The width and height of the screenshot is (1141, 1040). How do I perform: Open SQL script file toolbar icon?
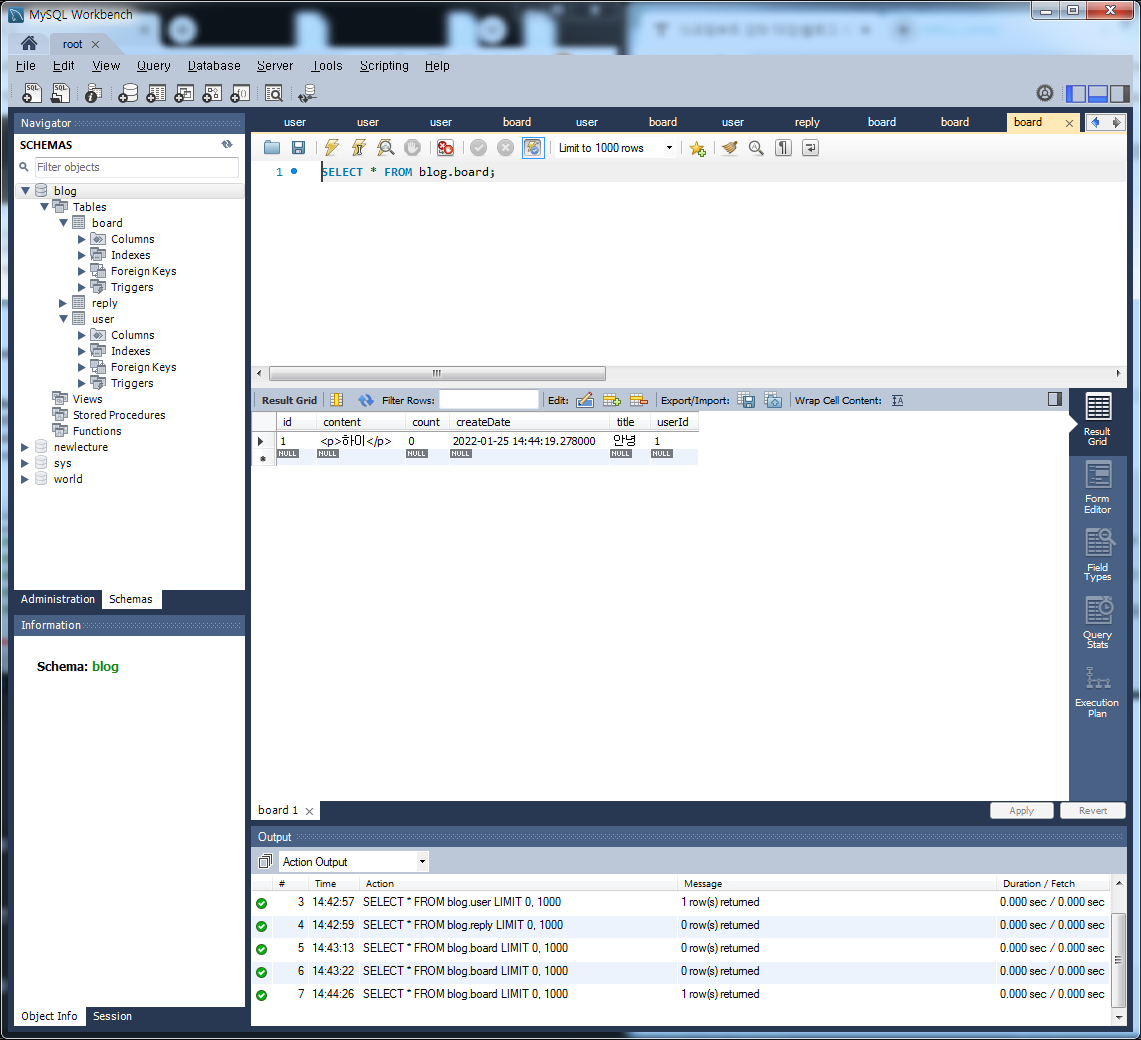point(60,93)
